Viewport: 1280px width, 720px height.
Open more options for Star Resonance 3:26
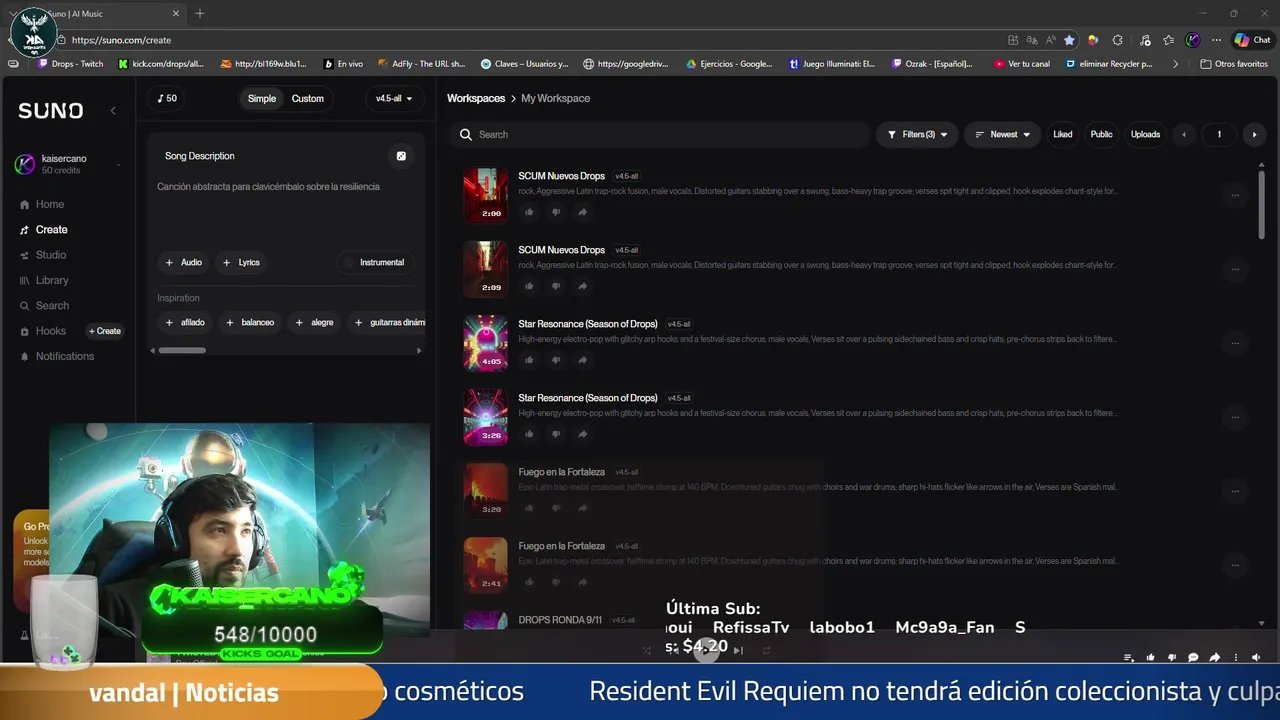click(x=1236, y=417)
